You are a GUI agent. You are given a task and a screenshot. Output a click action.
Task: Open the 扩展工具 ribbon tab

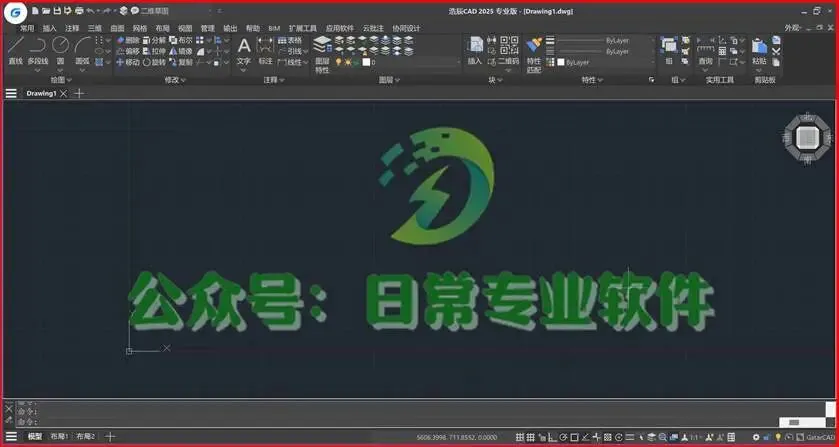tap(303, 28)
